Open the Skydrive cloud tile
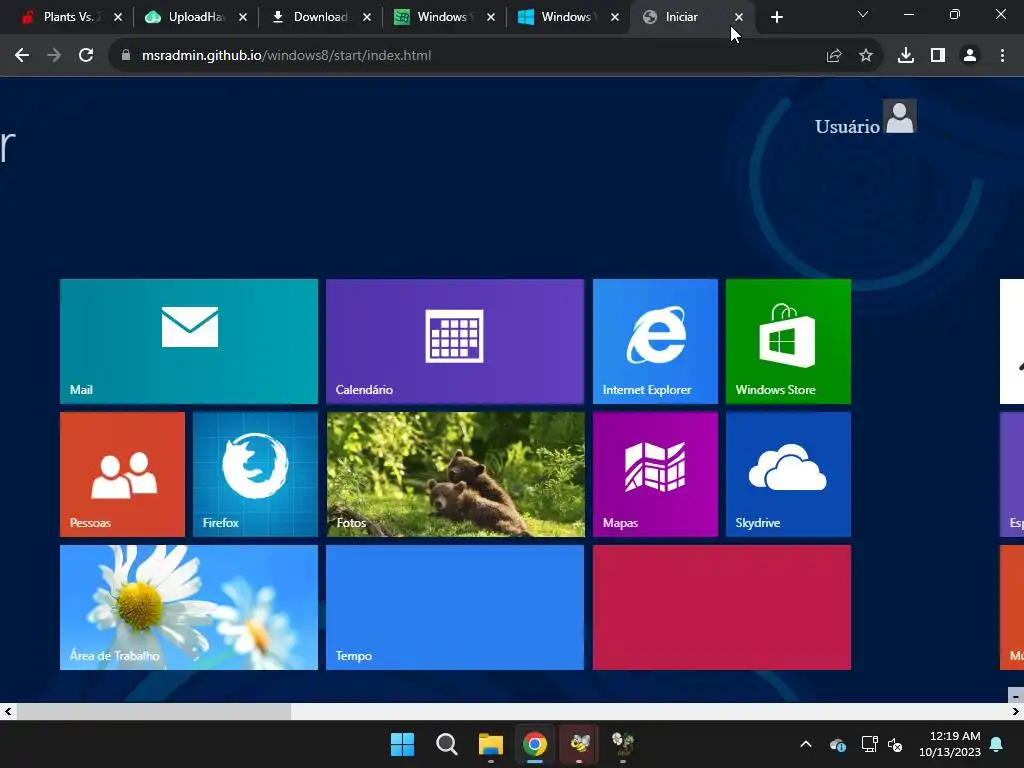1024x768 pixels. [x=788, y=474]
